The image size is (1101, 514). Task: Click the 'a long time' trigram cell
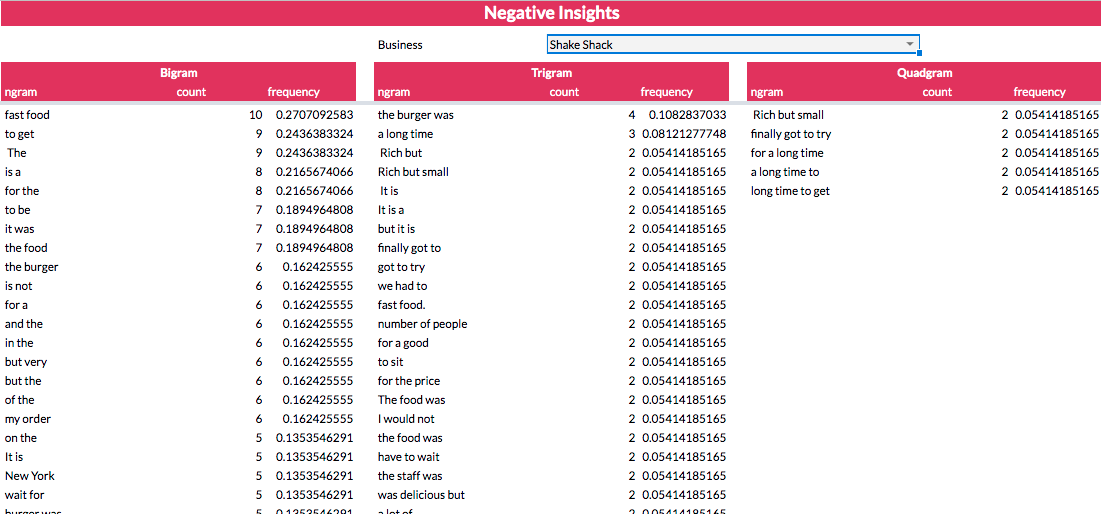[x=405, y=134]
